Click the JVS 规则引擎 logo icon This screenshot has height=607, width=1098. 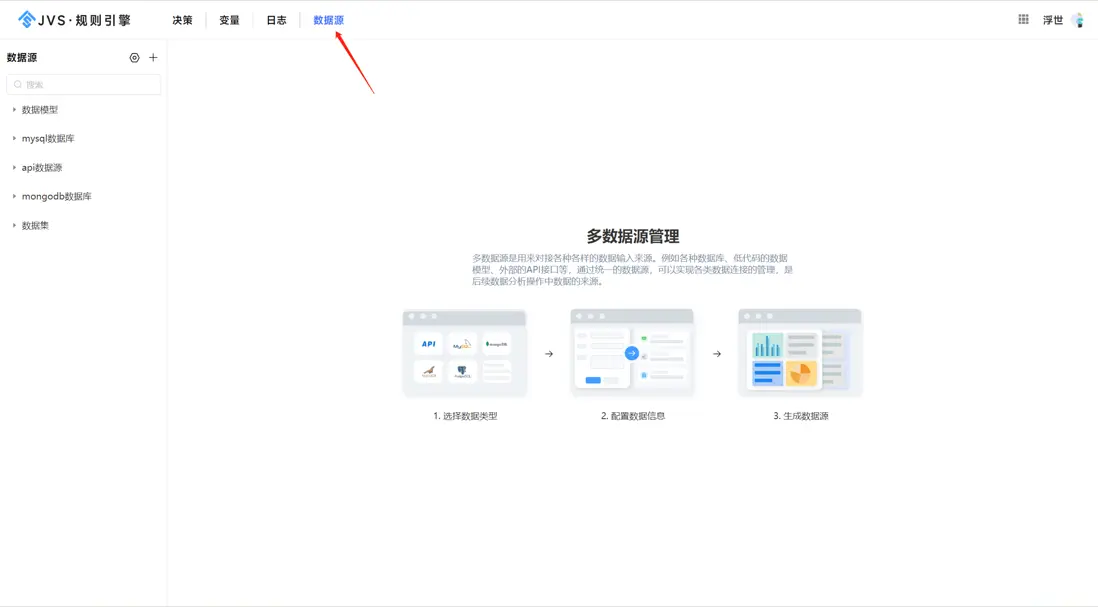(24, 18)
